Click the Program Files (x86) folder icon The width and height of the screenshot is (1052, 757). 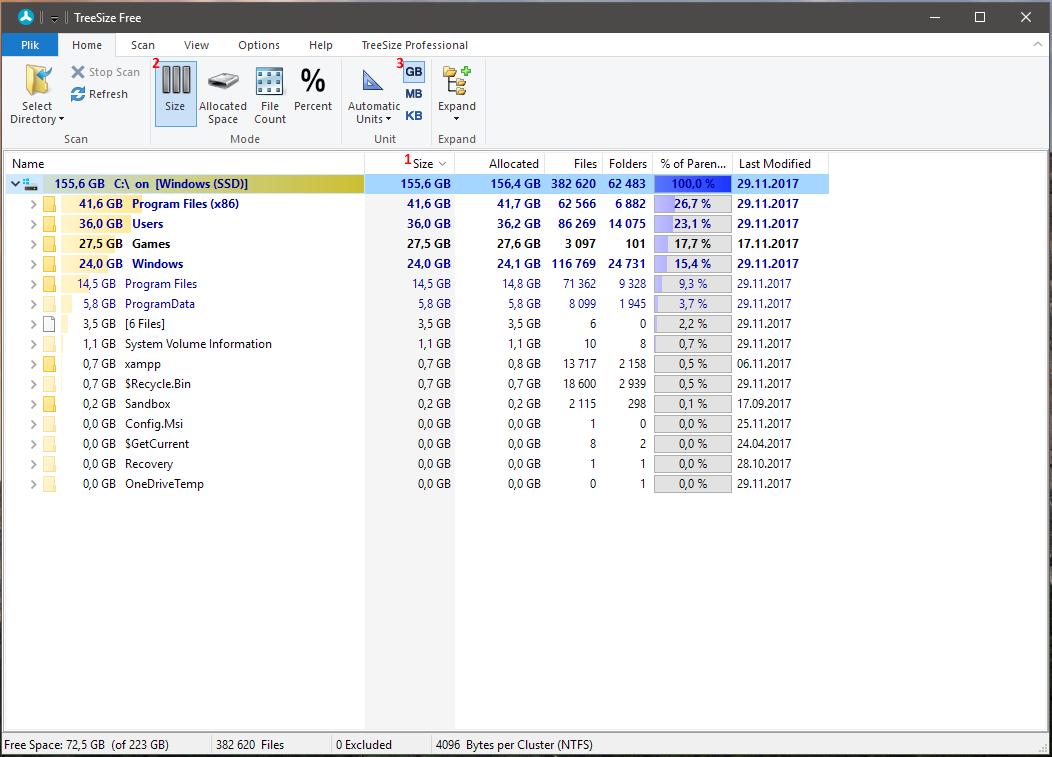click(x=49, y=204)
